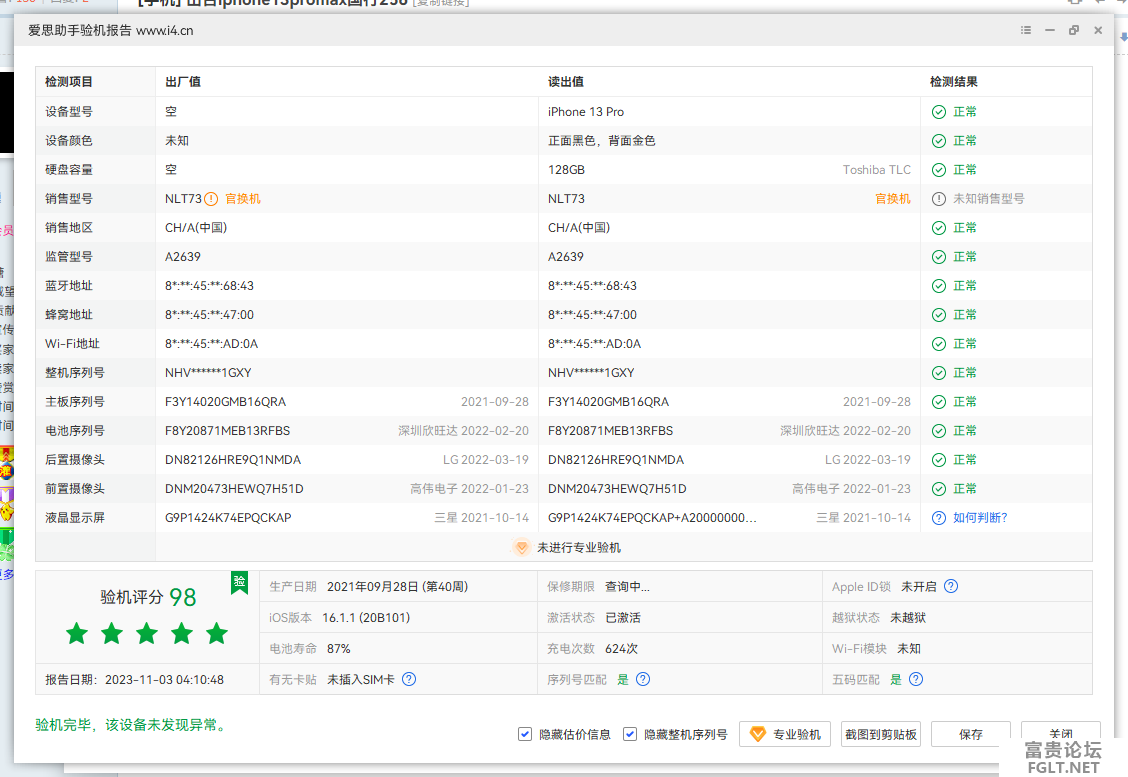Viewport: 1128px width, 777px height.
Task: Select 正面黑色，背面金色 color value
Action: (x=601, y=141)
